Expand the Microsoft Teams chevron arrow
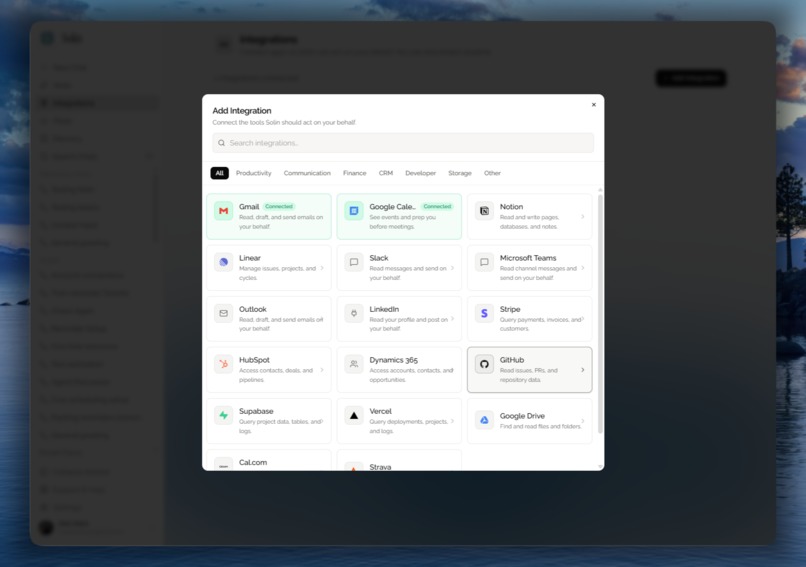 [x=582, y=268]
